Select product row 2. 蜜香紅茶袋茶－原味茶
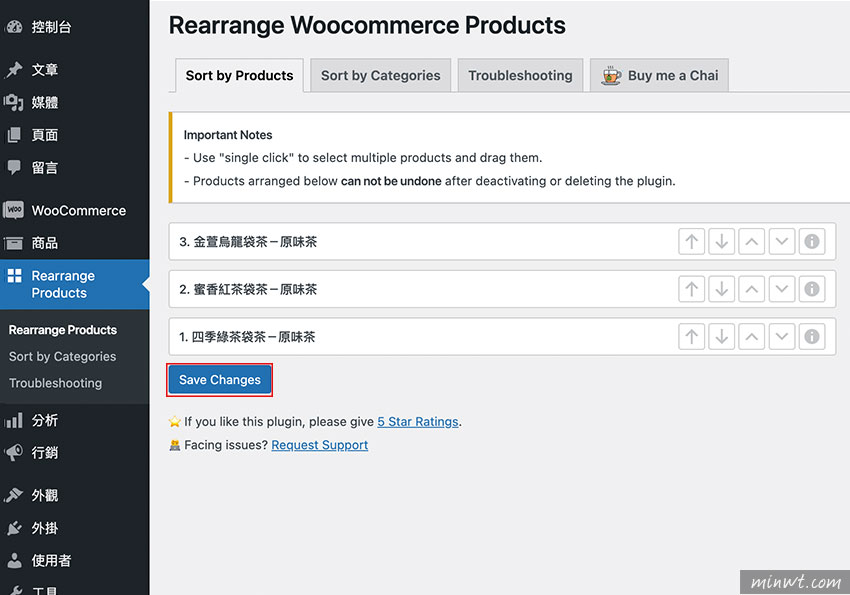850x595 pixels. click(x=502, y=289)
